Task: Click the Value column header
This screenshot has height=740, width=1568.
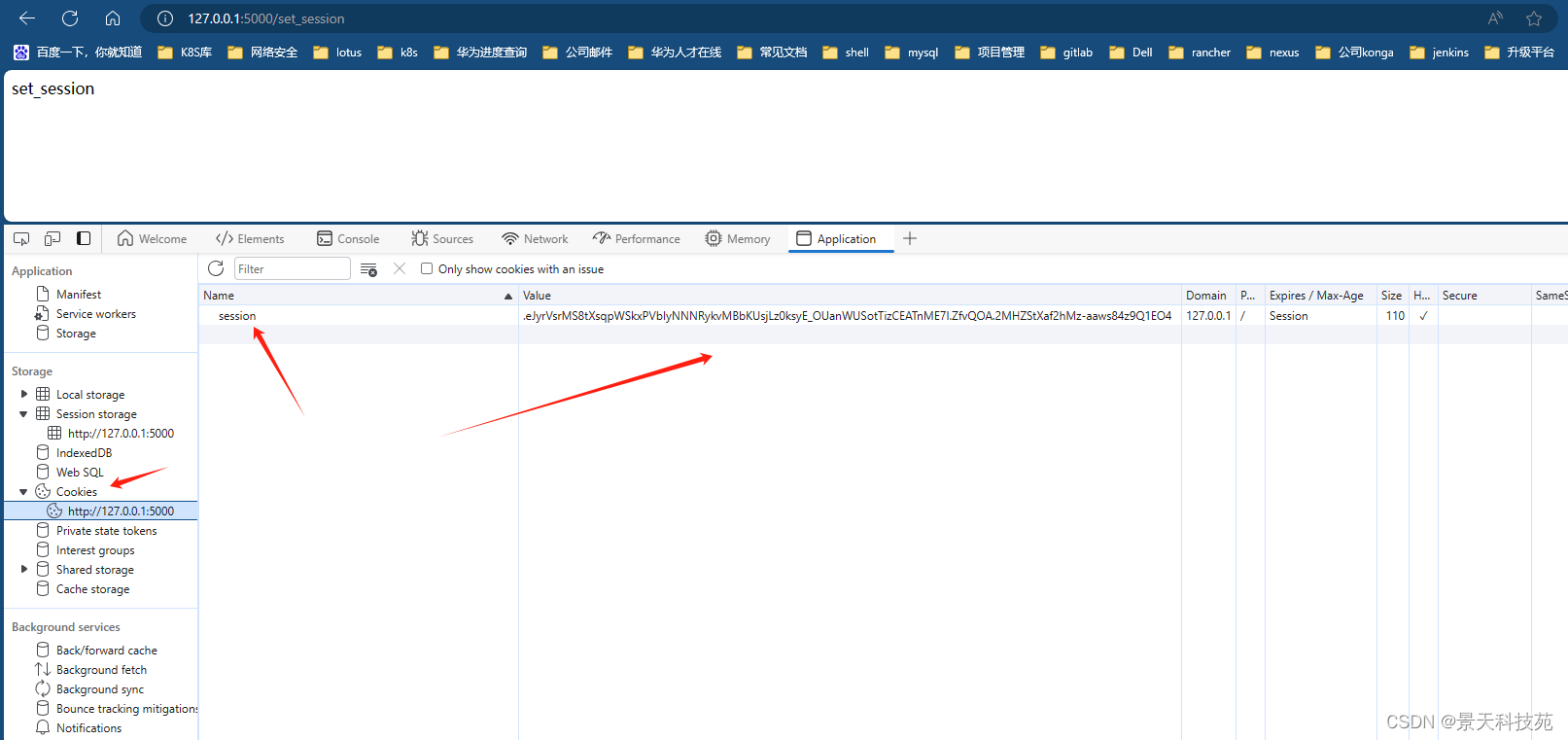Action: pos(850,295)
